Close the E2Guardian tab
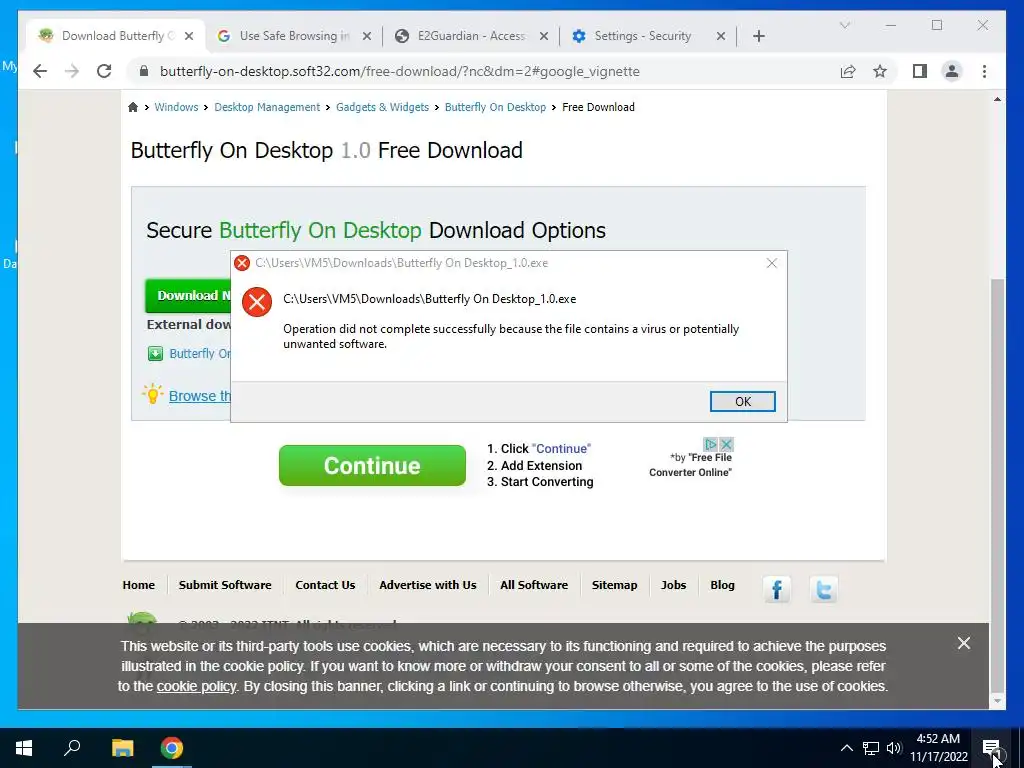 pyautogui.click(x=543, y=36)
